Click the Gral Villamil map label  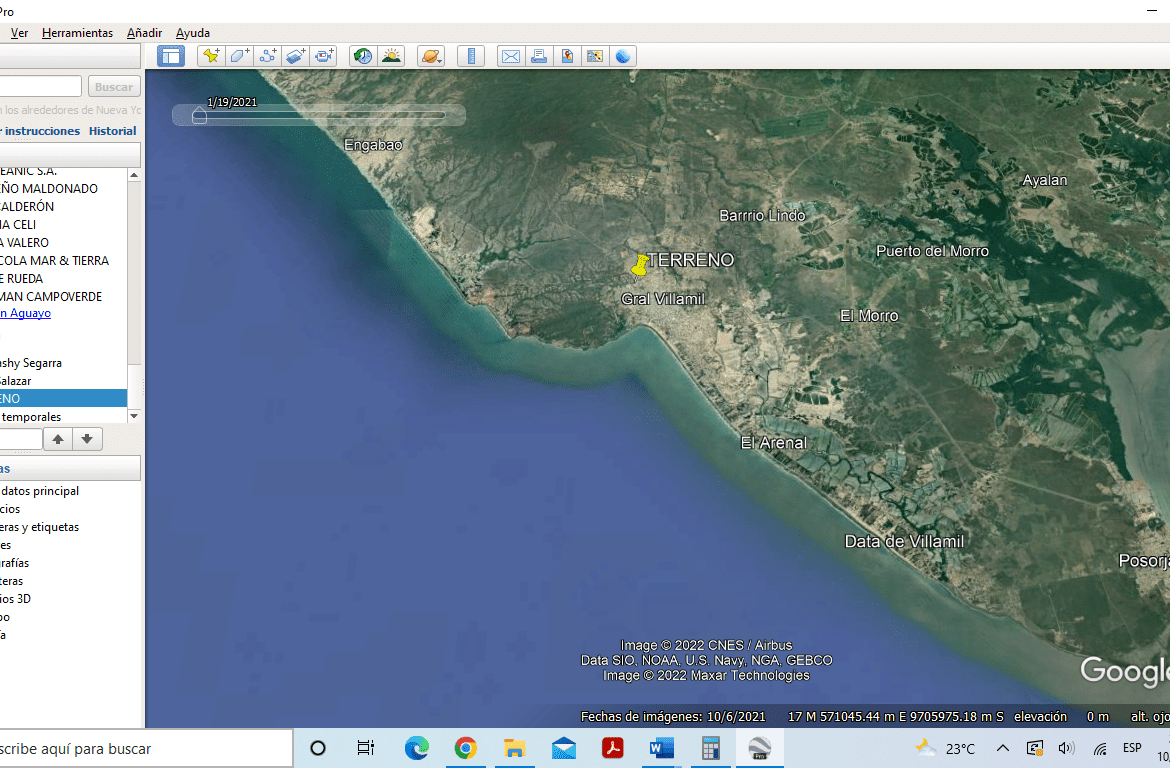coord(663,299)
